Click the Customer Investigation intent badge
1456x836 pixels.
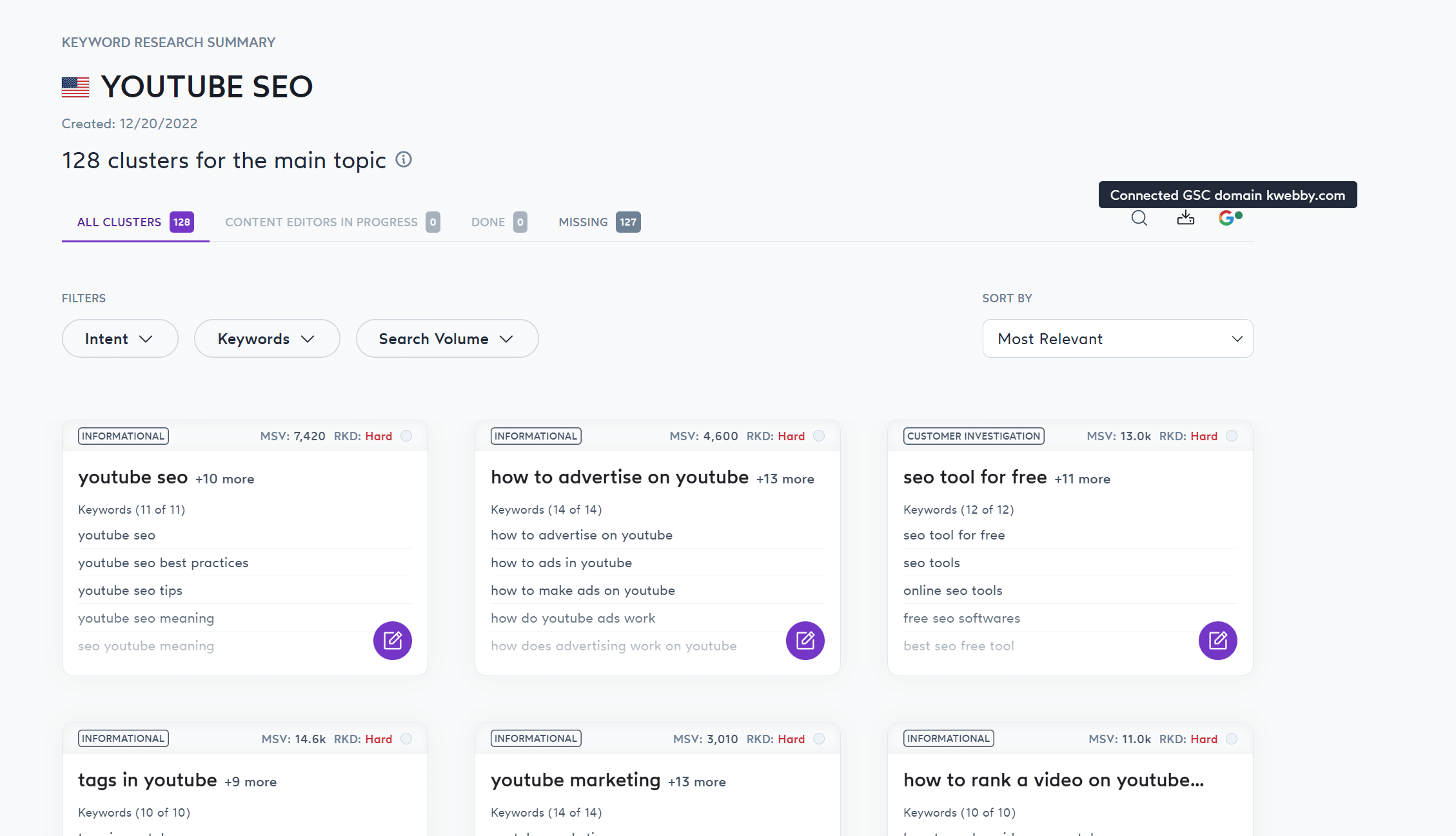[974, 436]
